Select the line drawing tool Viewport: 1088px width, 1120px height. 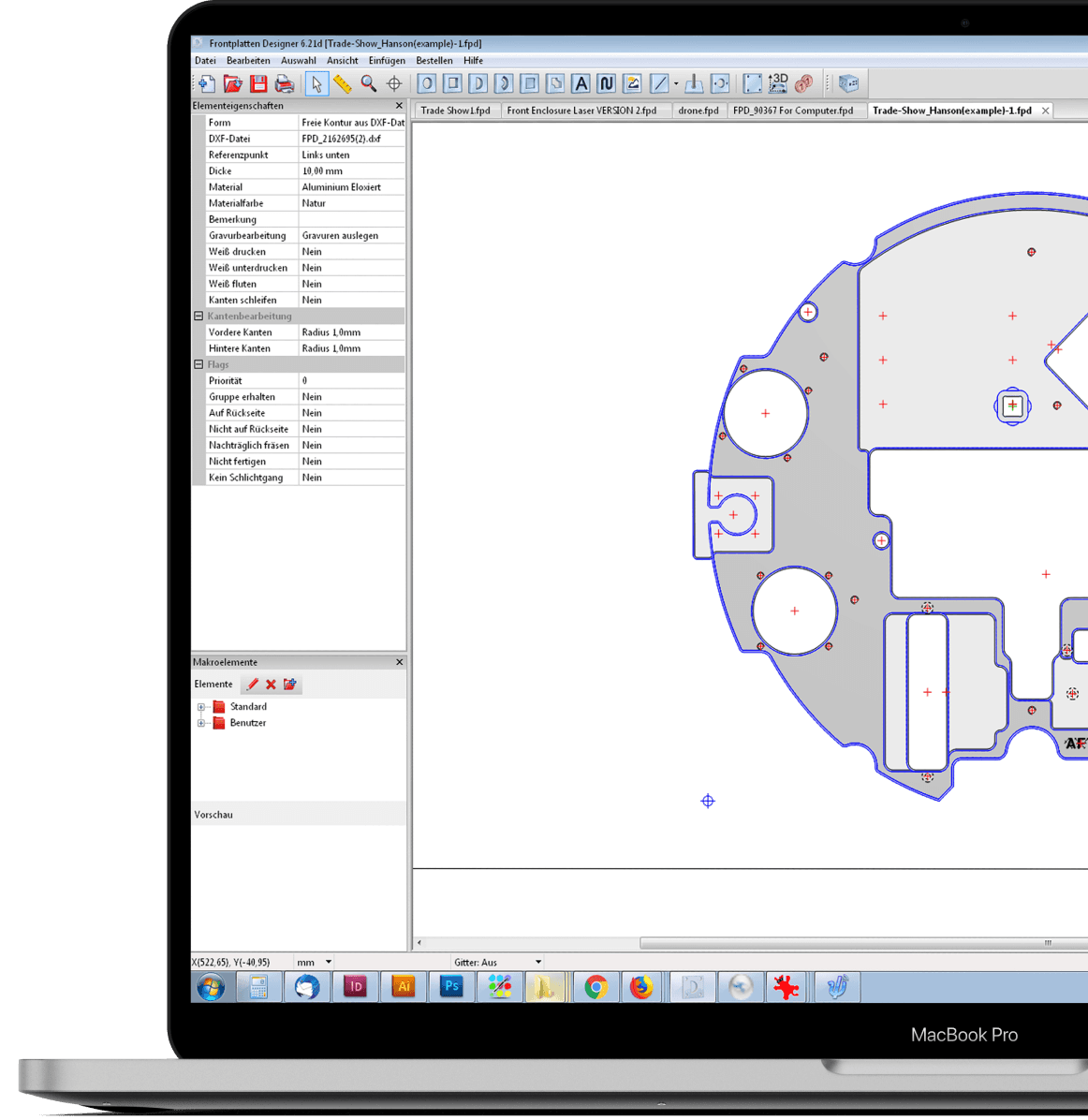658,83
